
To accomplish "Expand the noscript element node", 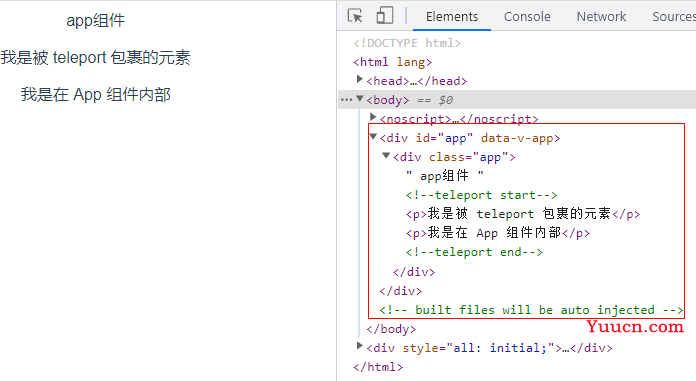I will pos(373,117).
